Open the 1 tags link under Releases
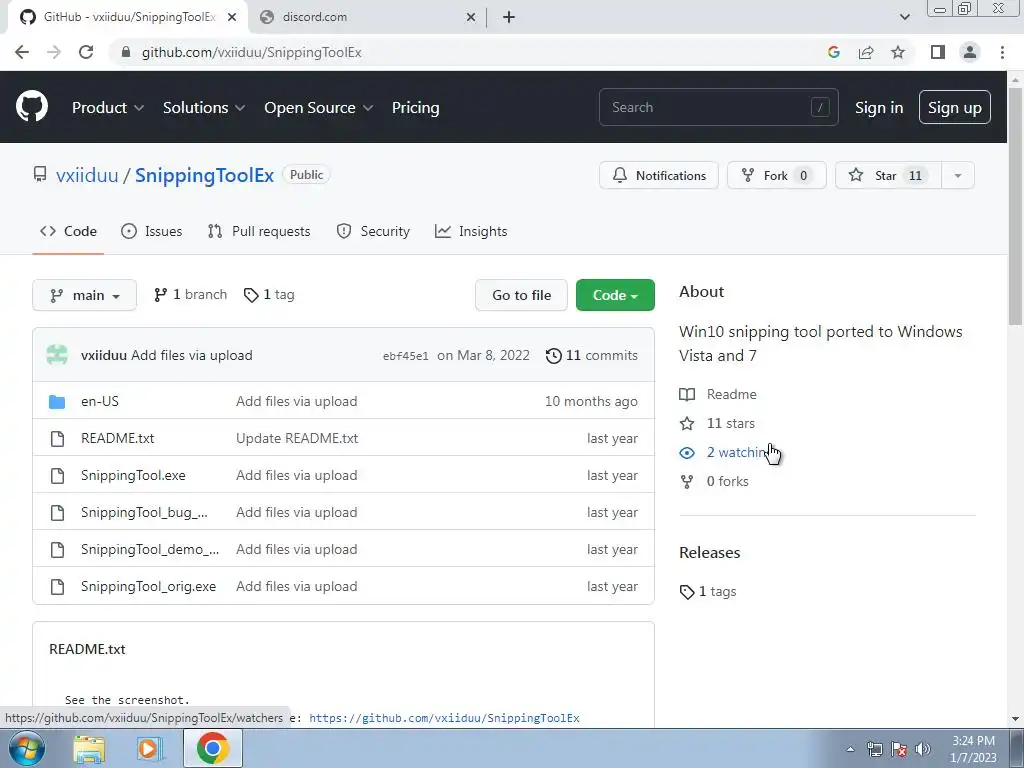 708,592
